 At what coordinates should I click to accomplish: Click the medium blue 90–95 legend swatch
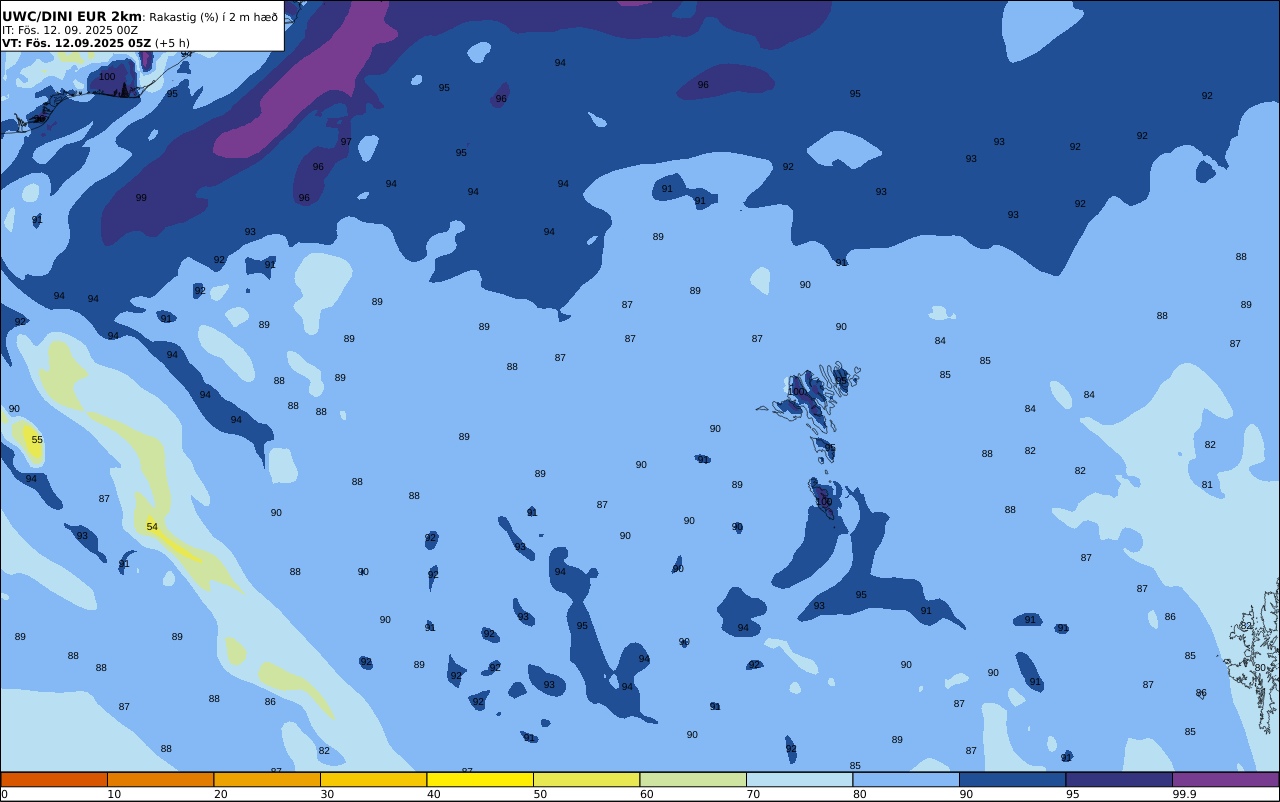(1012, 779)
